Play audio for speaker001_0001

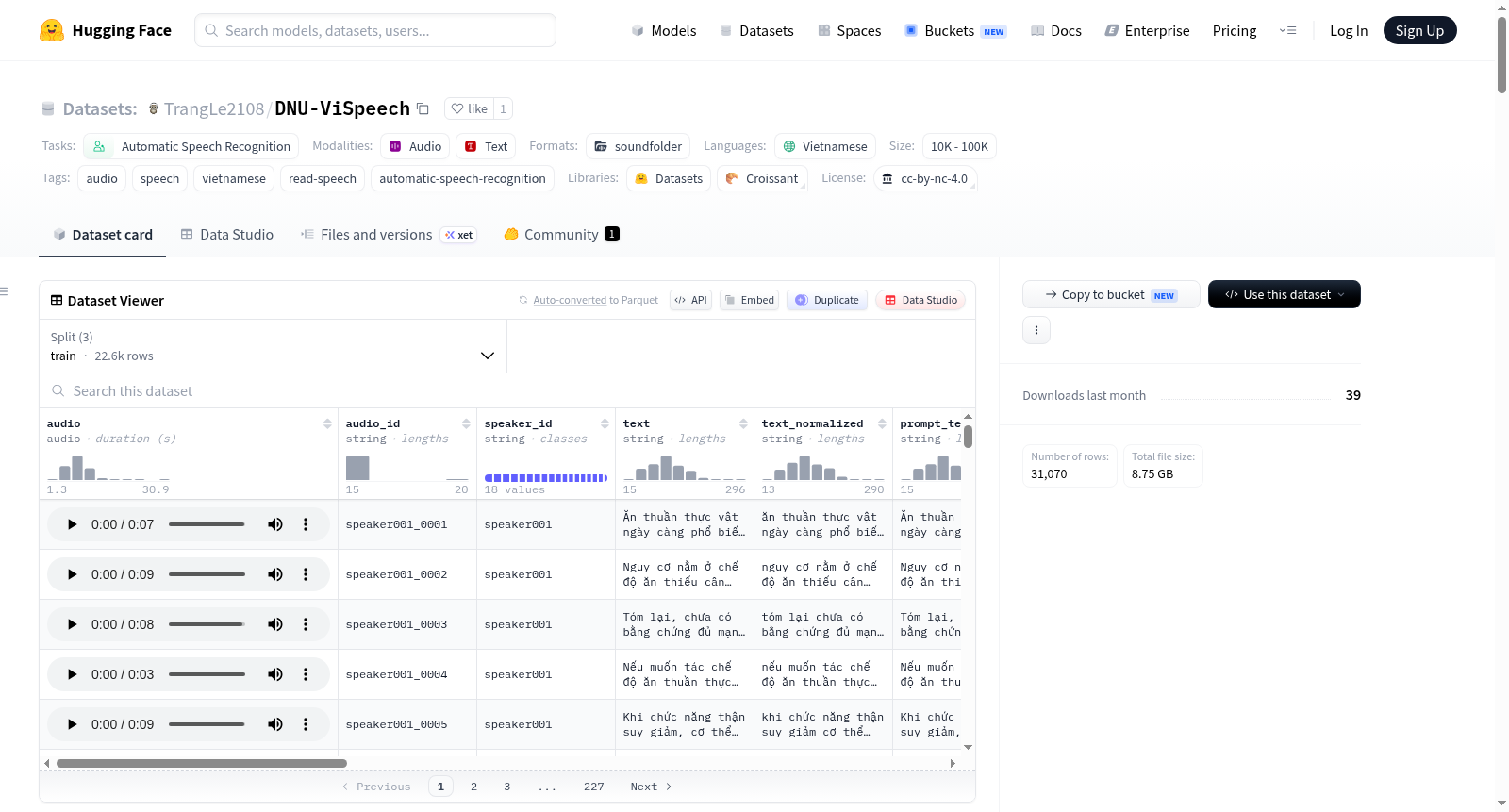[x=72, y=524]
